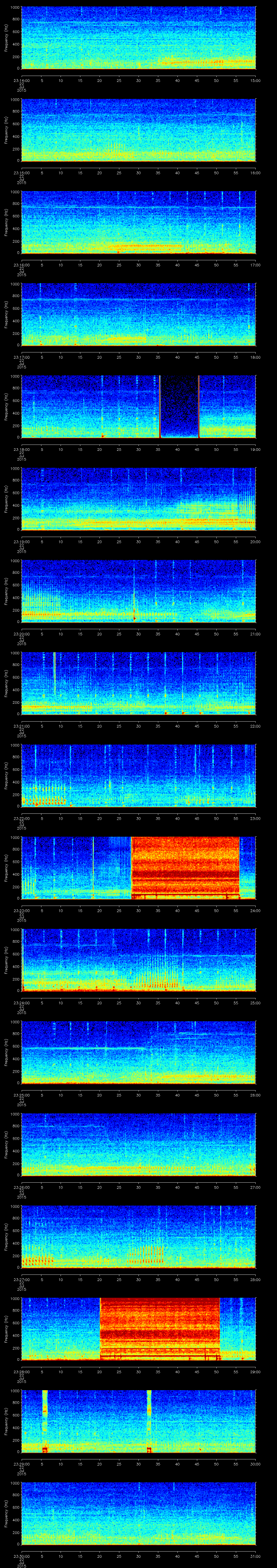The height and width of the screenshot is (1568, 277).
Task: Select the spectrogram panel starting at 23:16:00
Action: pos(139,222)
